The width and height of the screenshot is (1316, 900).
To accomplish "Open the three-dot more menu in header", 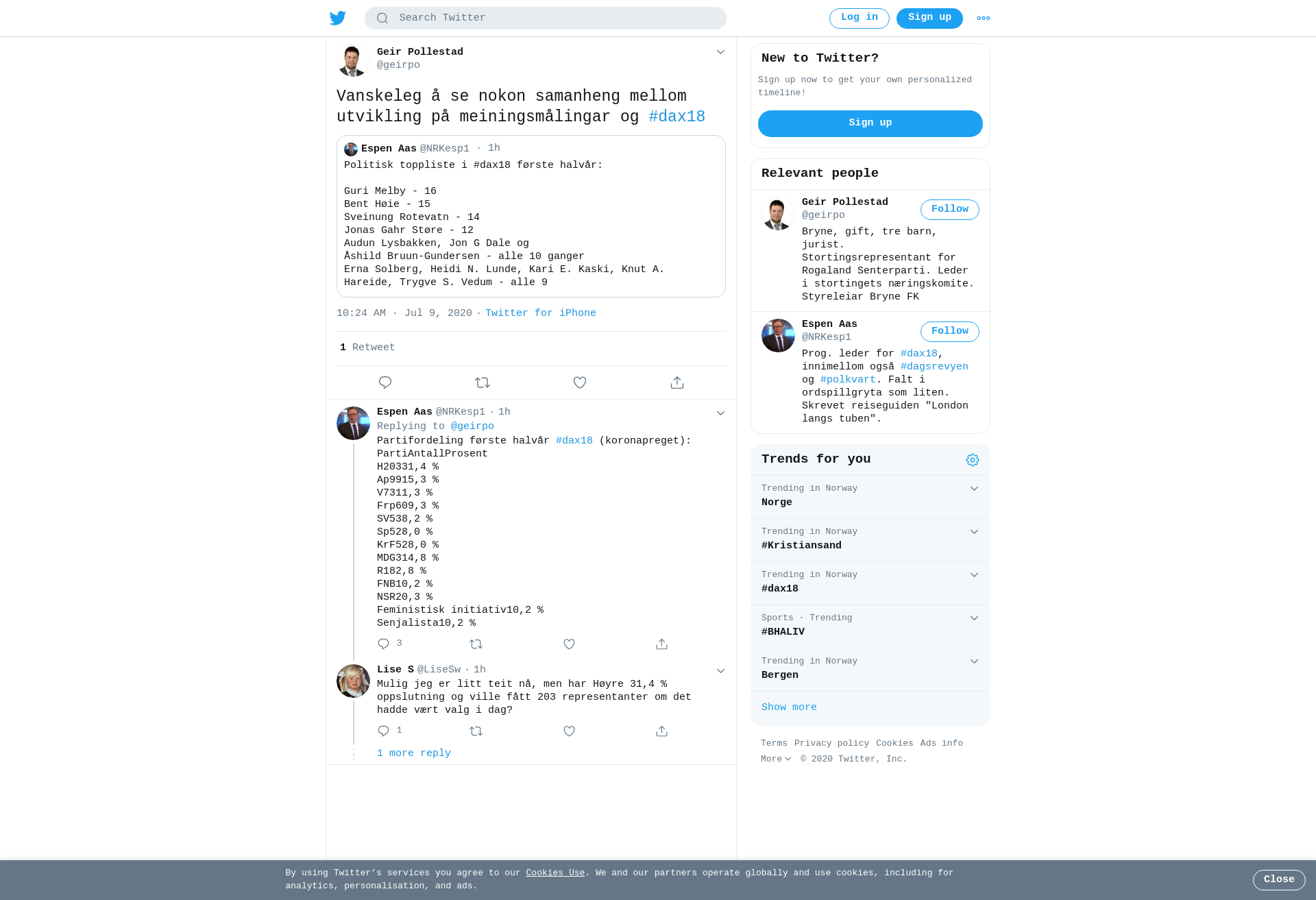I will (x=984, y=19).
